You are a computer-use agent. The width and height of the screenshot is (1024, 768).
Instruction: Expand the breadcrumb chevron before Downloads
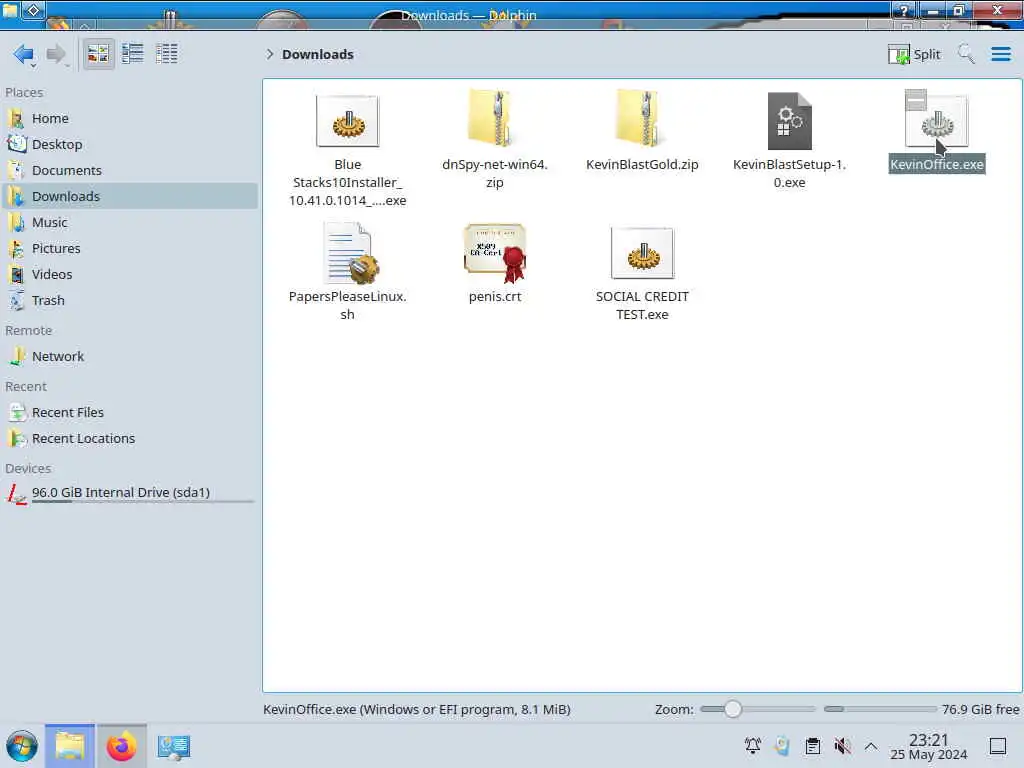(x=269, y=54)
